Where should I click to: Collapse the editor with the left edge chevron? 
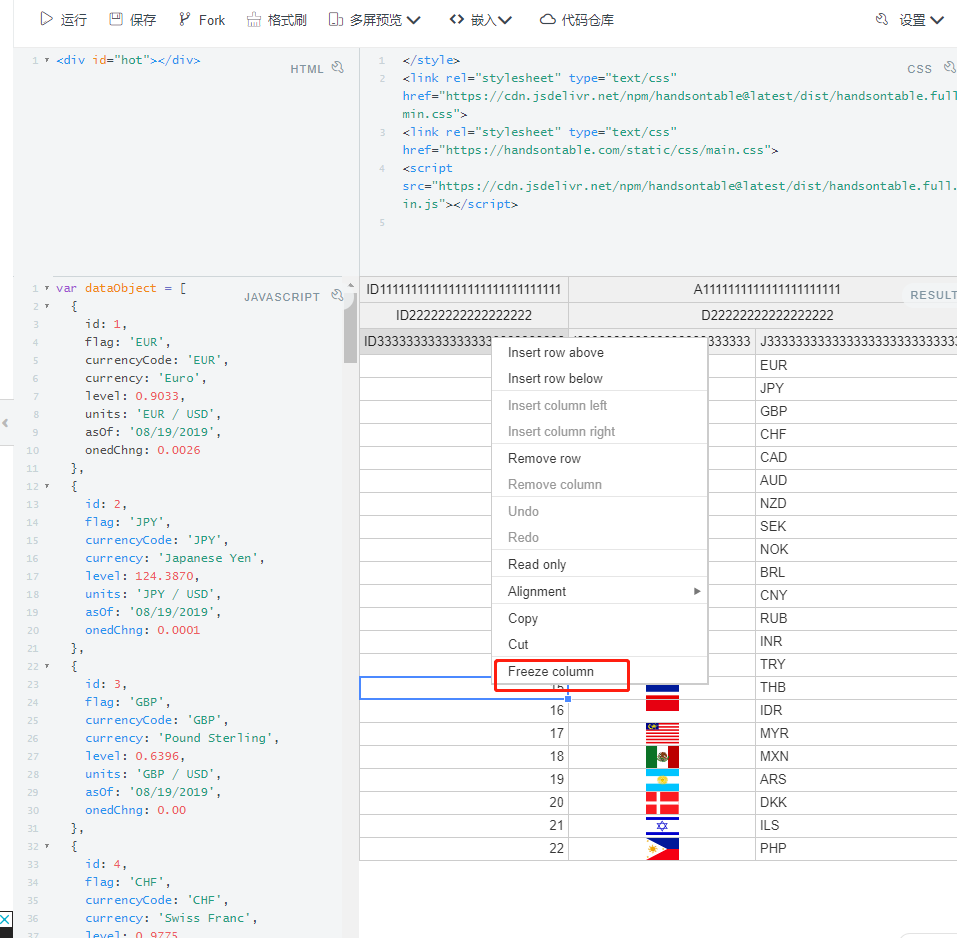point(7,422)
